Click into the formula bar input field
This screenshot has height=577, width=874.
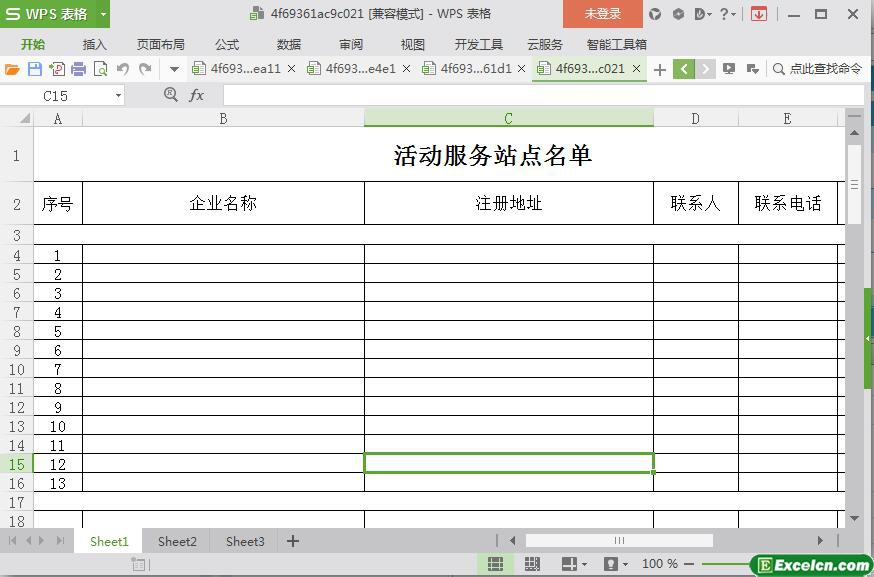[543, 95]
